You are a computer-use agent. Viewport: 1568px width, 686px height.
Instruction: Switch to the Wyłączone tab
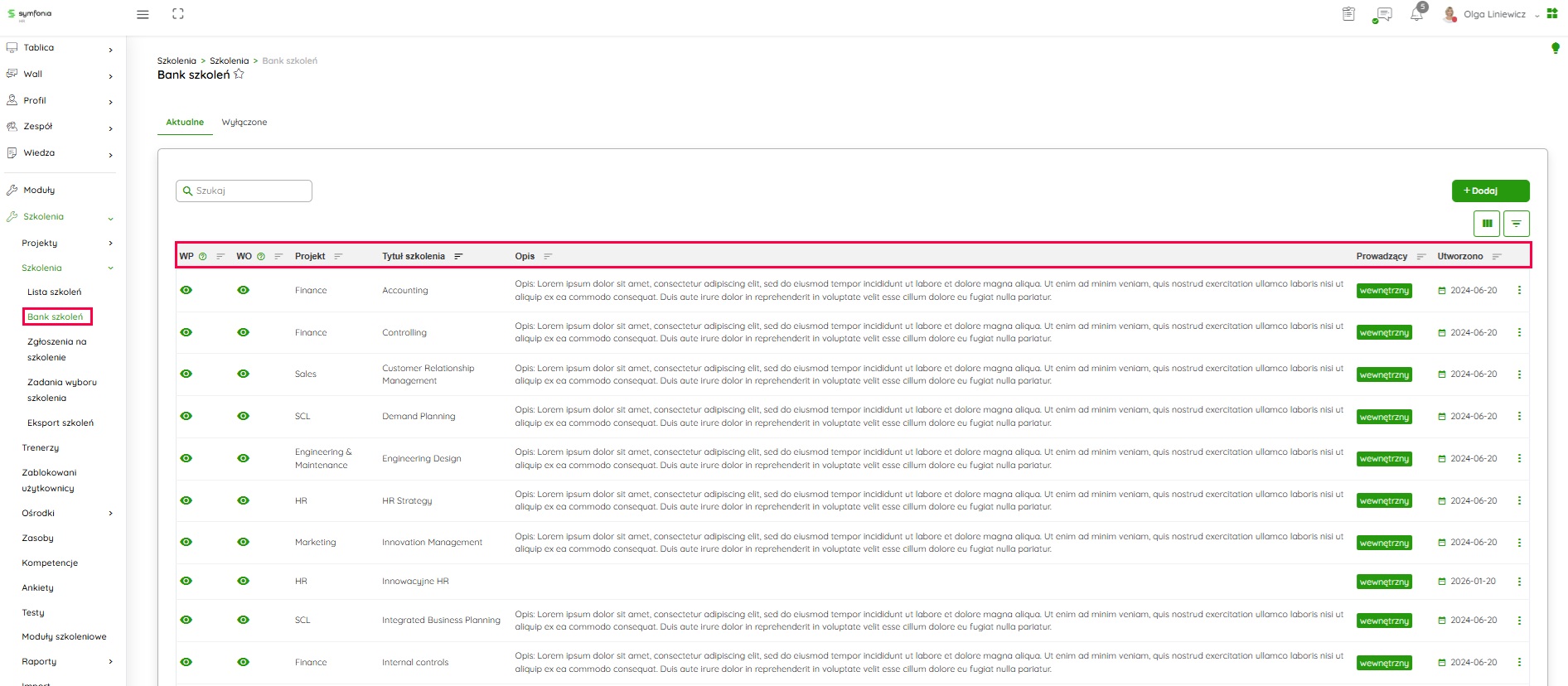point(244,123)
